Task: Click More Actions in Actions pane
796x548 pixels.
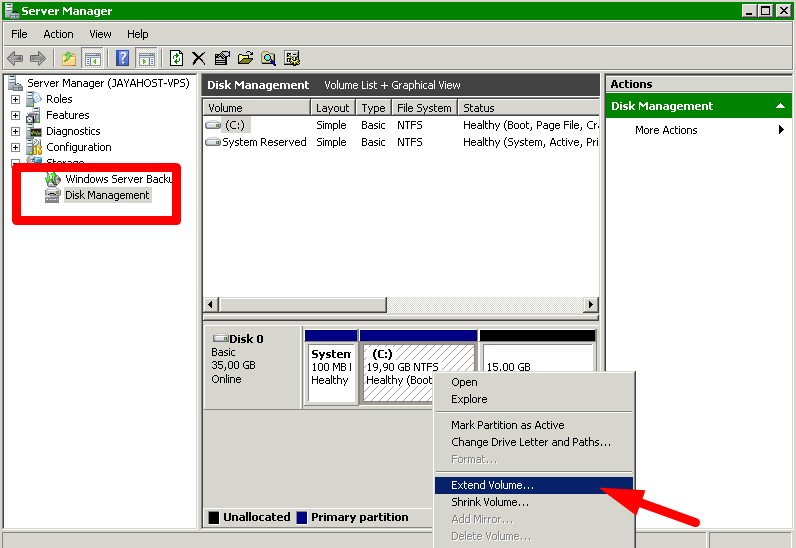Action: [666, 130]
